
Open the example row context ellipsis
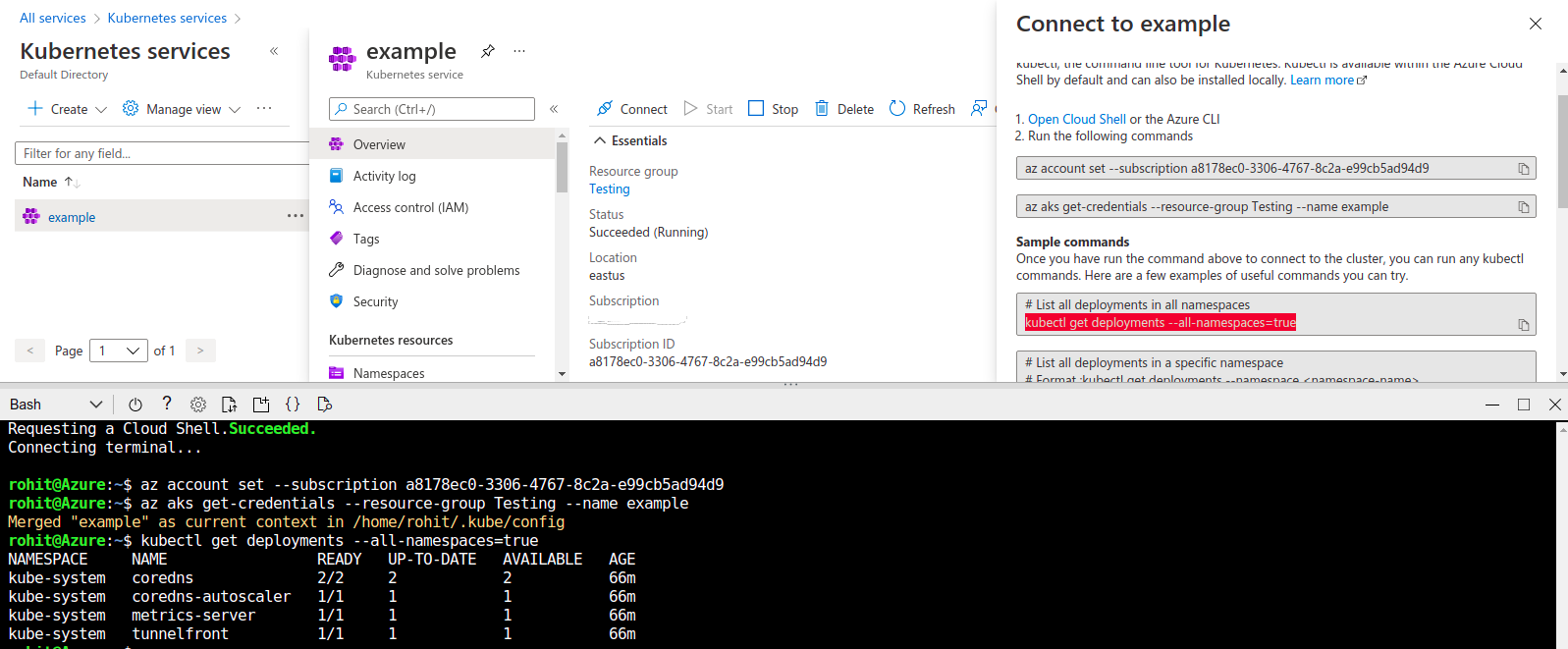295,216
